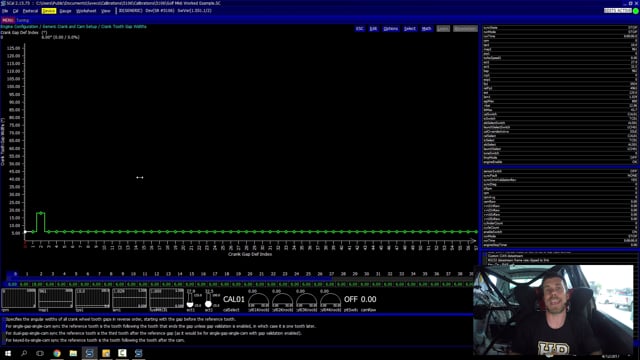The image size is (640, 360).
Task: Click the CAL01 calSelect readout
Action: [x=233, y=301]
